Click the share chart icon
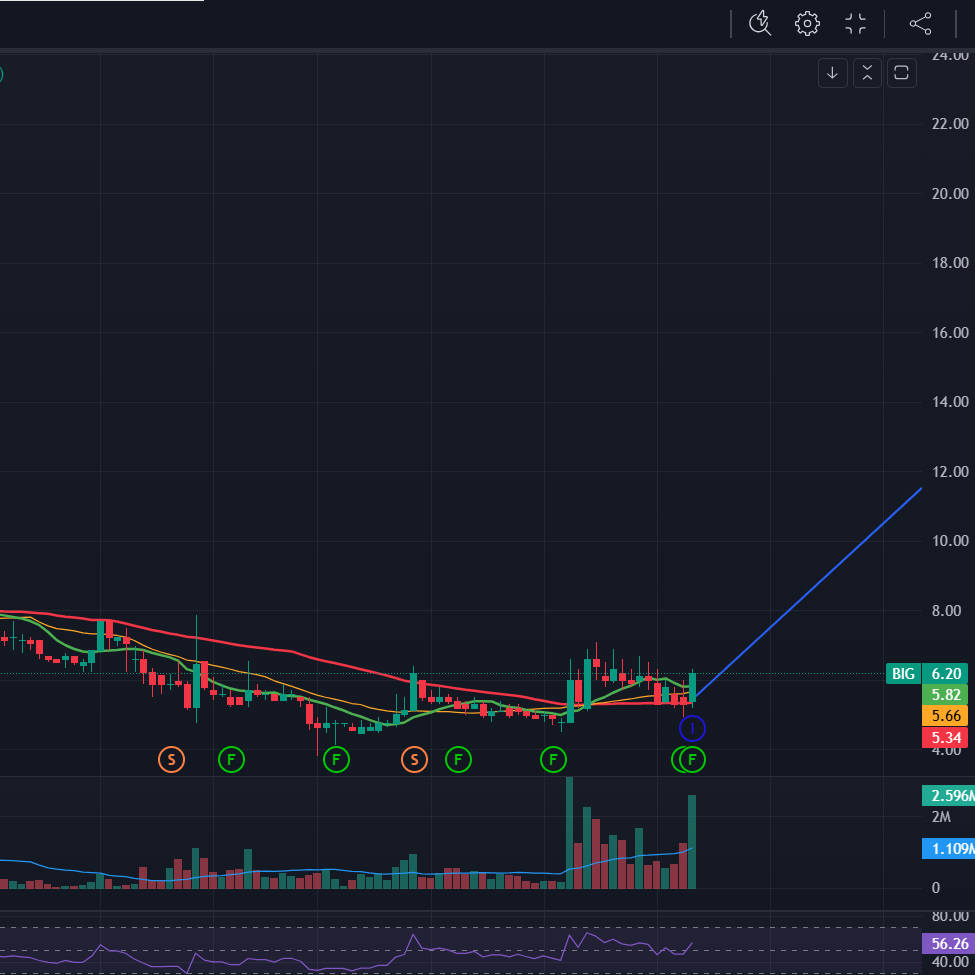975x975 pixels. [x=920, y=24]
